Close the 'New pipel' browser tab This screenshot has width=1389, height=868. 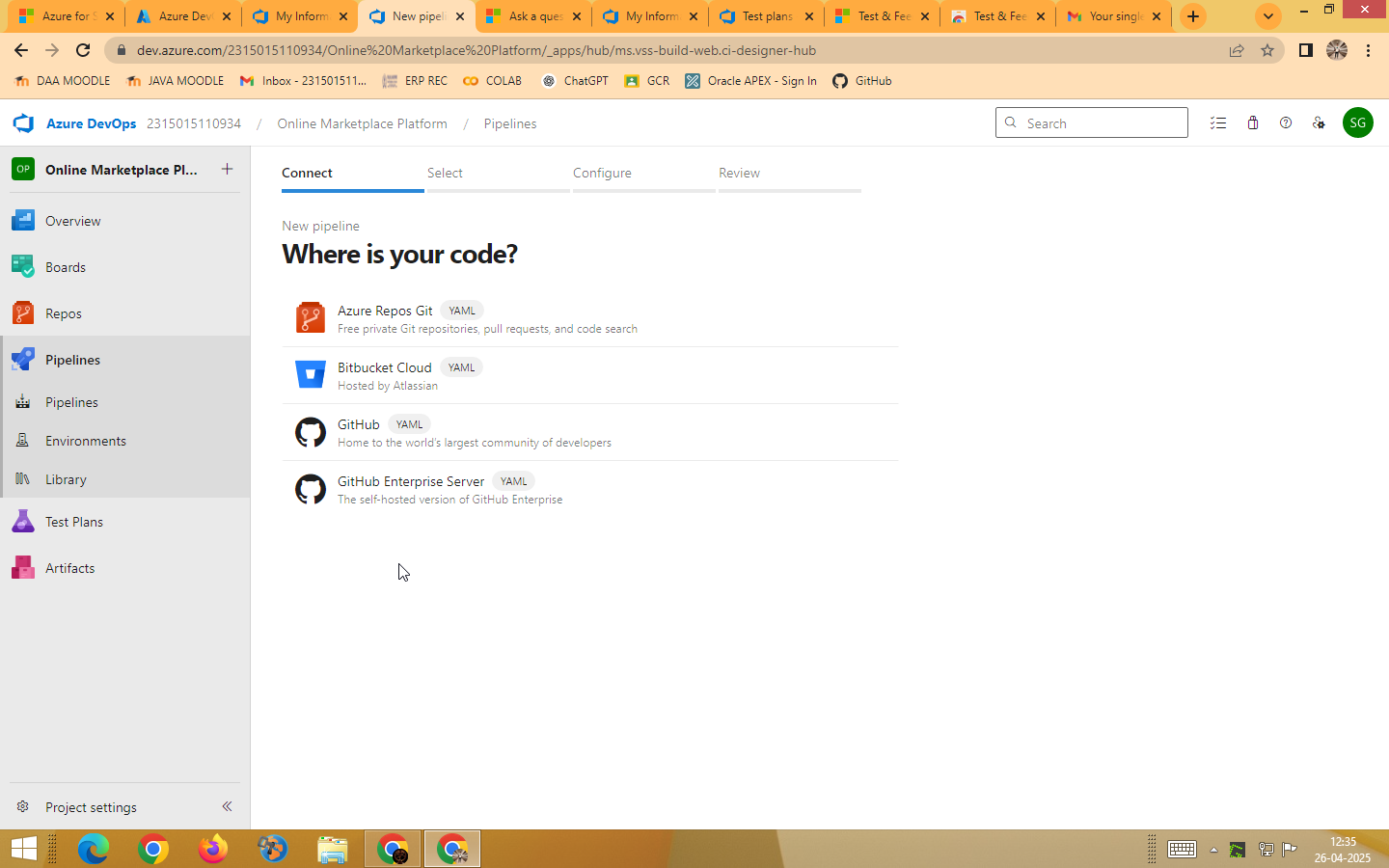point(460,16)
